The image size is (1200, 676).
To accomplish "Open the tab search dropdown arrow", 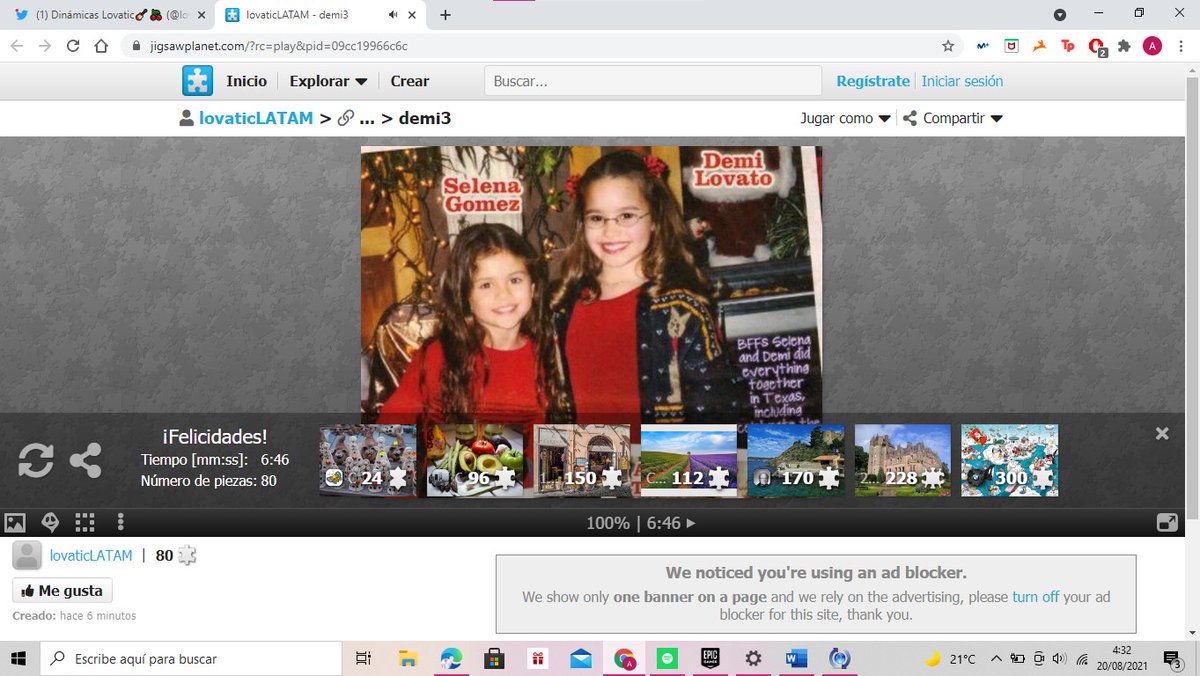I will [1060, 15].
